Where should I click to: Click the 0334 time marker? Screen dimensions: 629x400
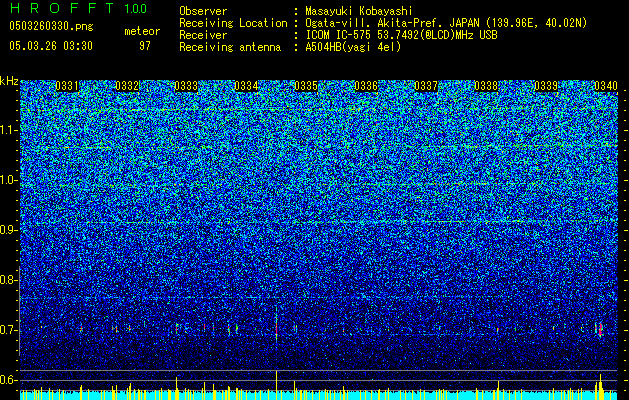pos(246,86)
